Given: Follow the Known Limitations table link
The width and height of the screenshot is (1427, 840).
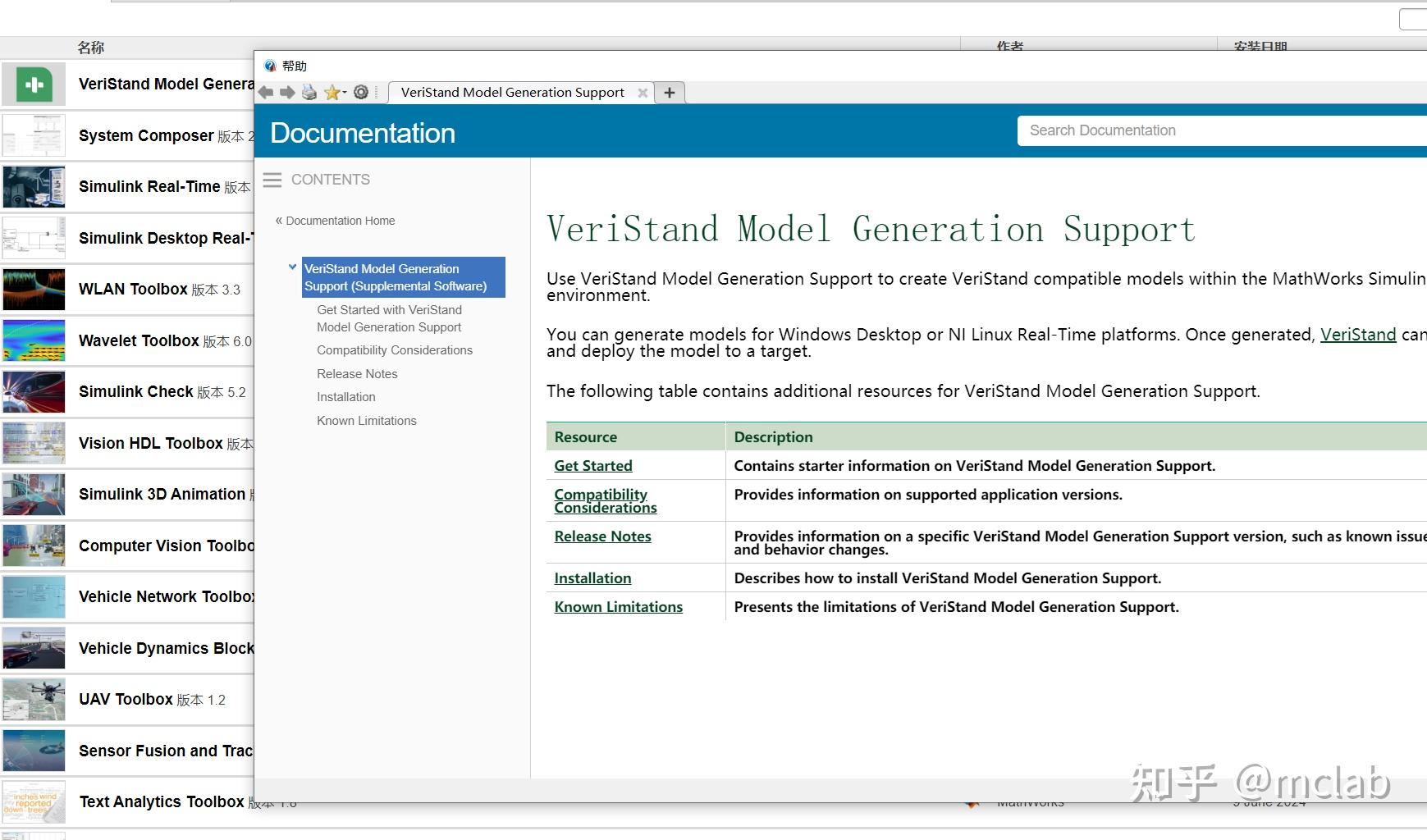Looking at the screenshot, I should pyautogui.click(x=619, y=607).
